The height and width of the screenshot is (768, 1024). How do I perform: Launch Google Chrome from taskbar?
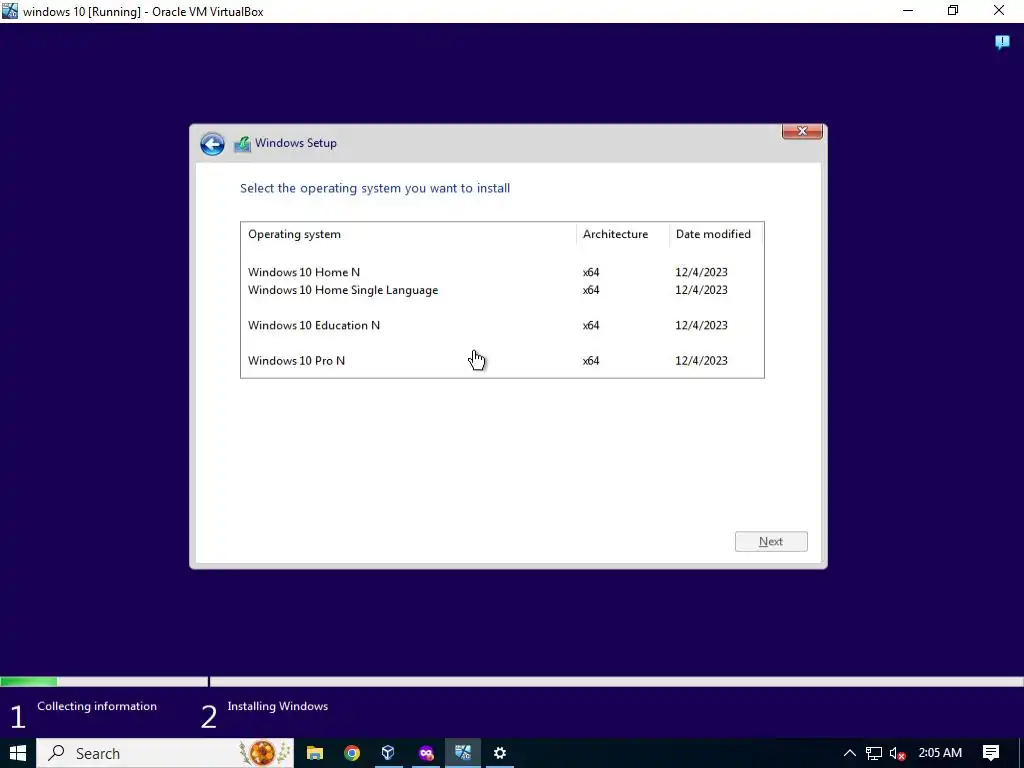click(x=352, y=753)
